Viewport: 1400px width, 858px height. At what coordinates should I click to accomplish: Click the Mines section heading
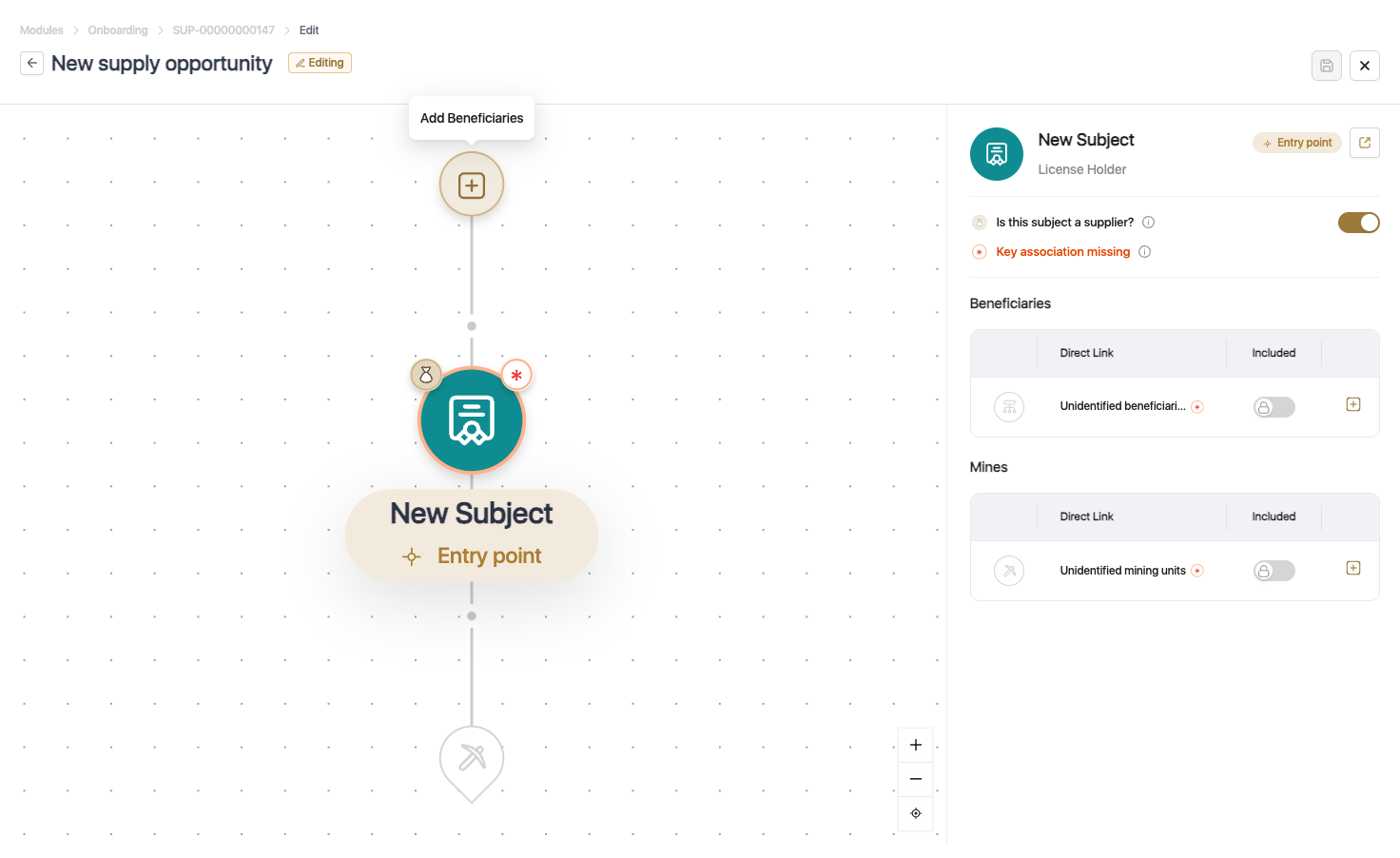pos(988,467)
